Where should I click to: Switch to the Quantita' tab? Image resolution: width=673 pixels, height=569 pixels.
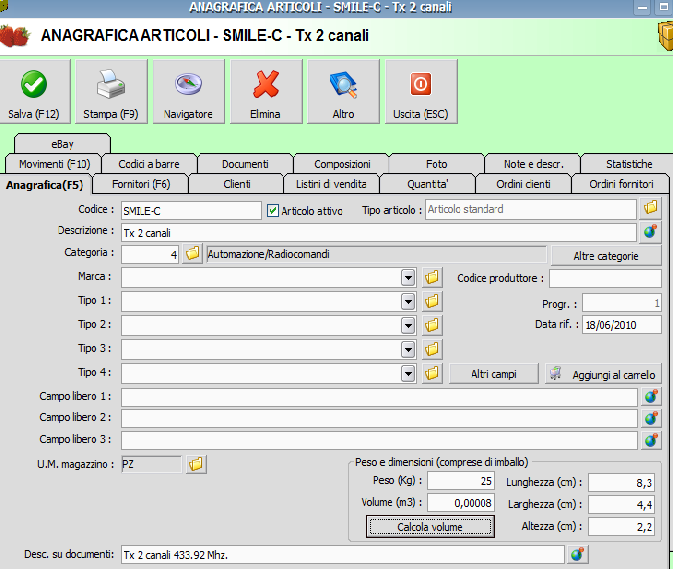pyautogui.click(x=427, y=184)
